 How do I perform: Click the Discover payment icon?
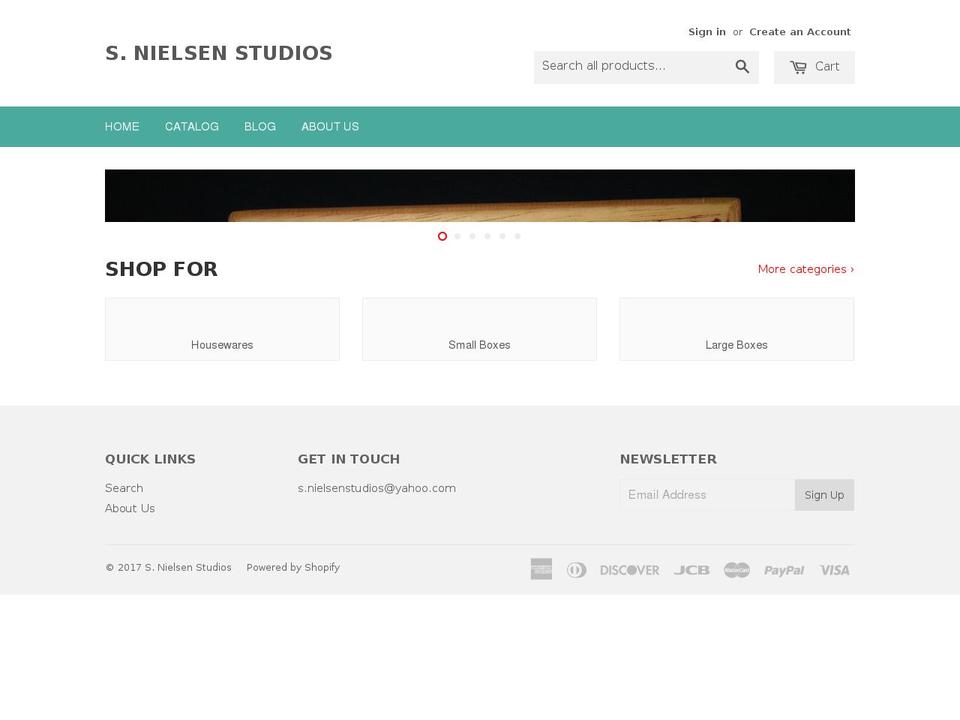tap(629, 569)
